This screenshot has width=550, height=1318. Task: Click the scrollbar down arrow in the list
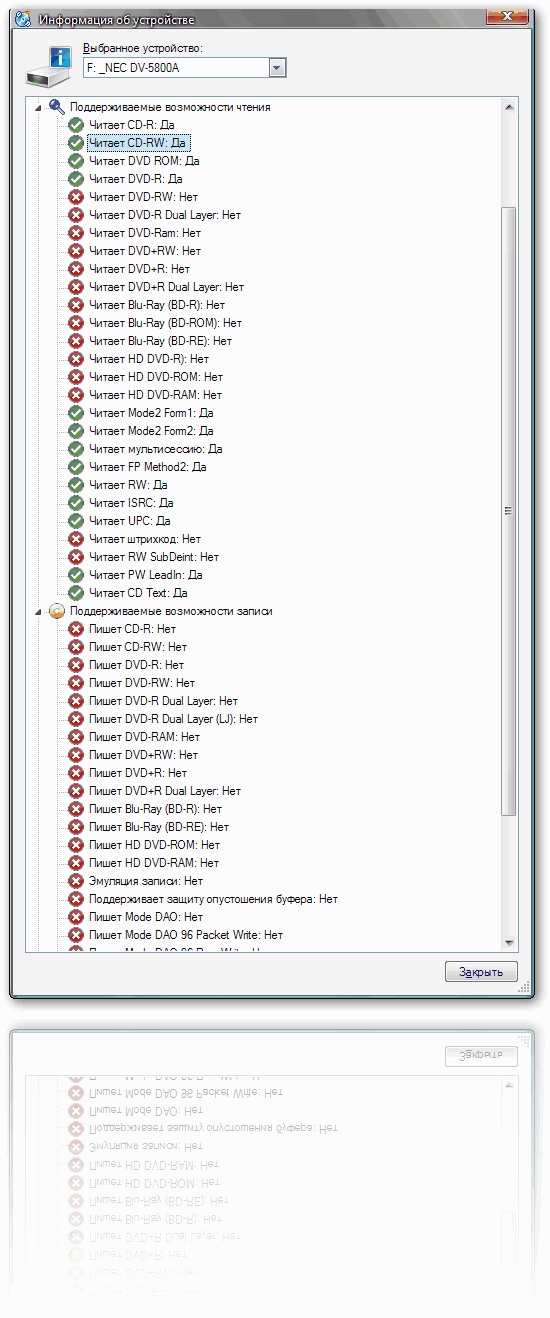point(509,943)
